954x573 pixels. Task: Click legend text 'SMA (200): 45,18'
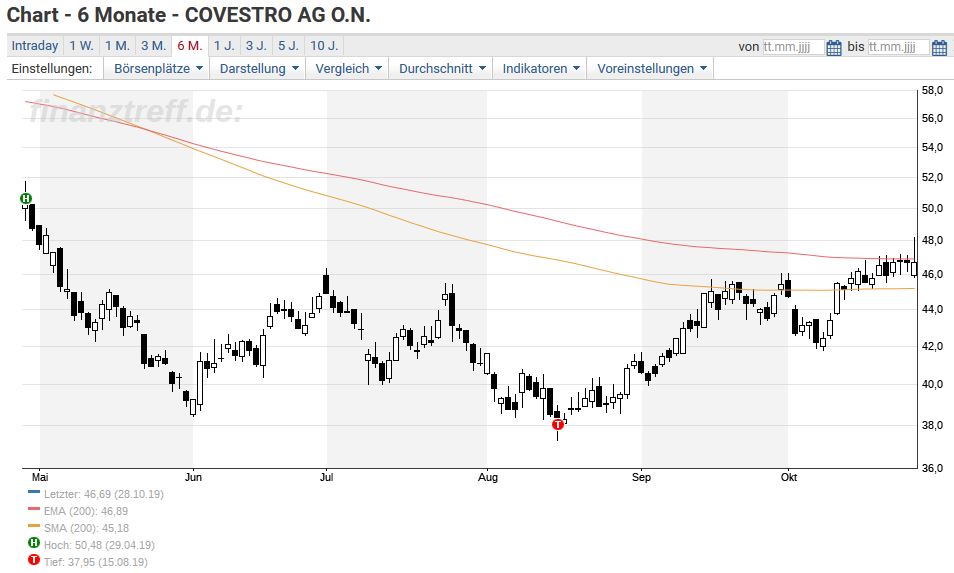pos(86,529)
